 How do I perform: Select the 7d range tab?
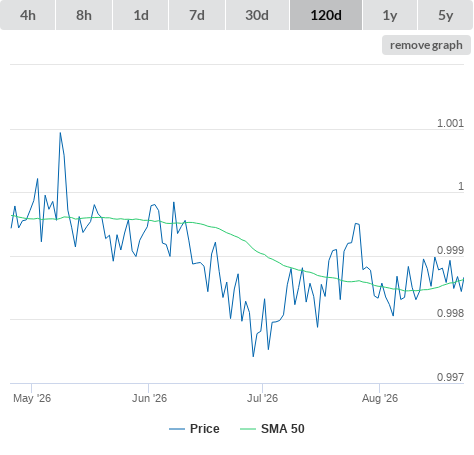pos(197,15)
